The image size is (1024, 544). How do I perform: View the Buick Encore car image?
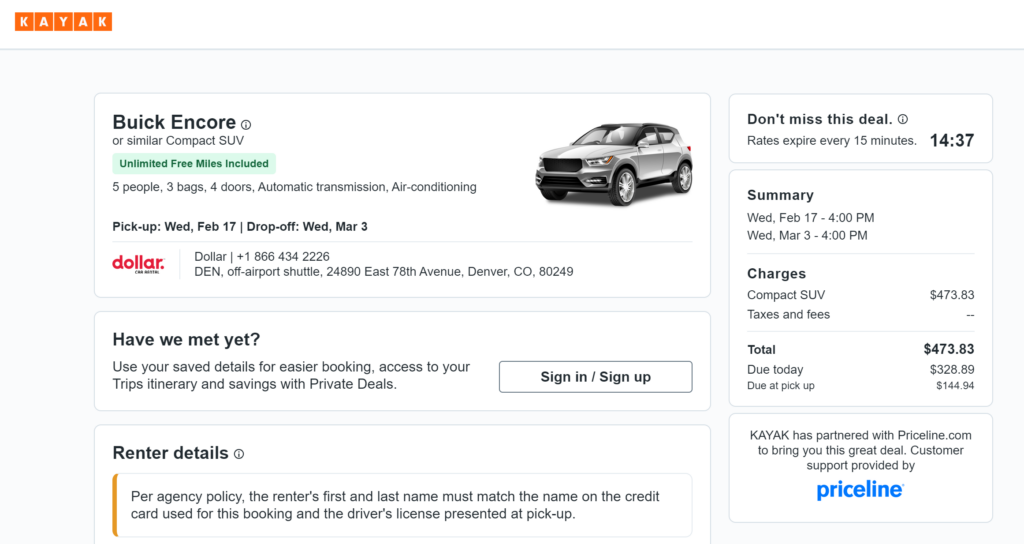tap(614, 164)
